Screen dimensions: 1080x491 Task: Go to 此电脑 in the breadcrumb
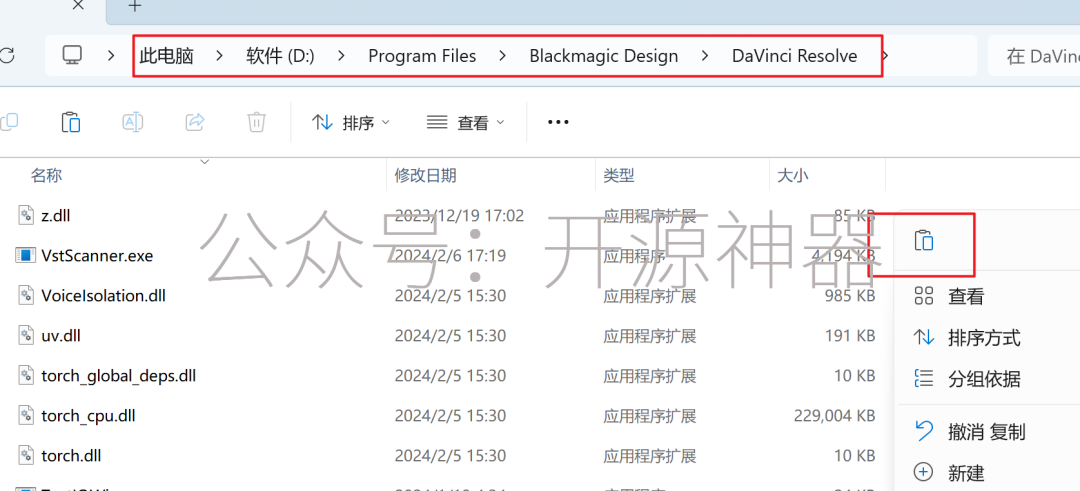pos(166,56)
